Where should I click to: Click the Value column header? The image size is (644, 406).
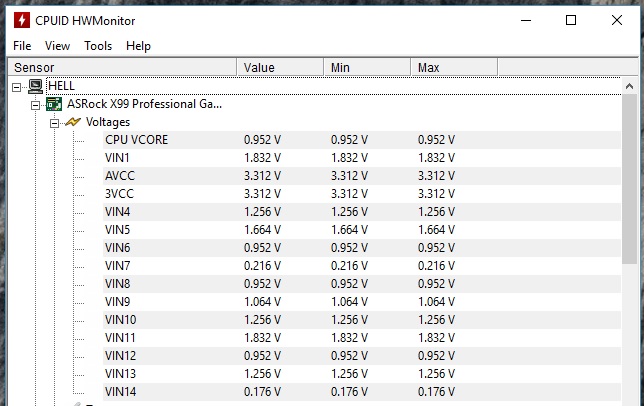point(280,67)
